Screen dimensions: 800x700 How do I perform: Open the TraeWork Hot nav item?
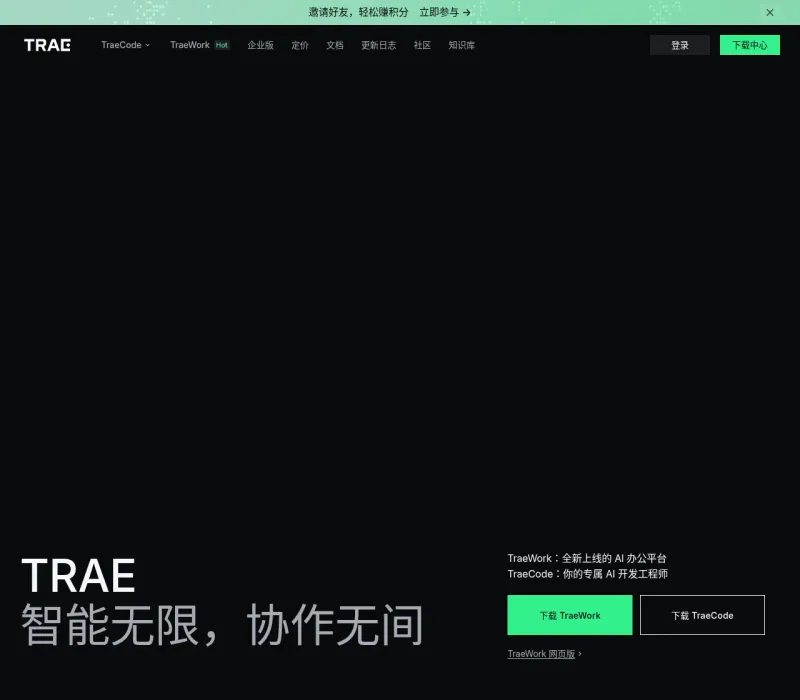(x=199, y=45)
